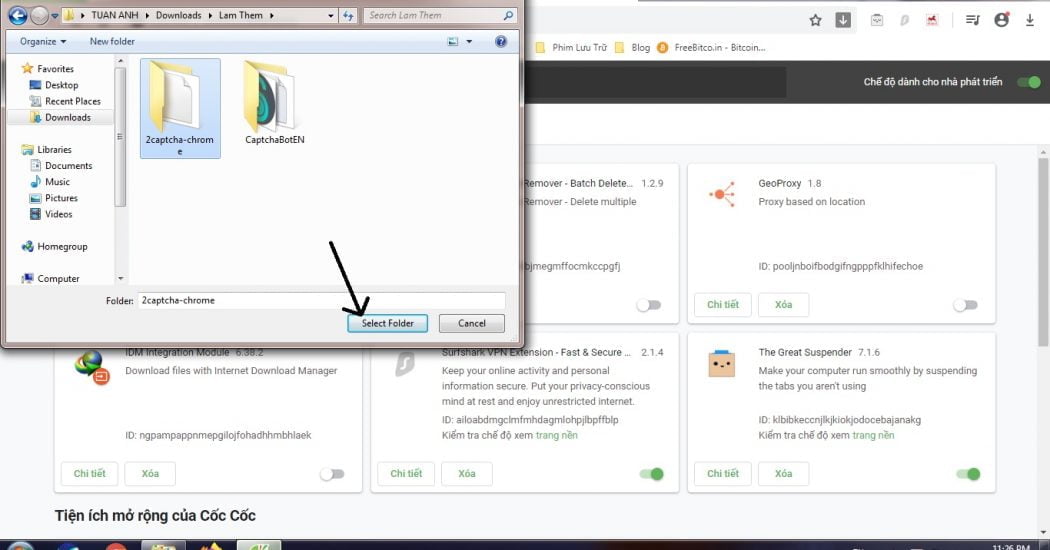Click the IDM Integration Module icon
The image size is (1050, 550).
point(92,367)
